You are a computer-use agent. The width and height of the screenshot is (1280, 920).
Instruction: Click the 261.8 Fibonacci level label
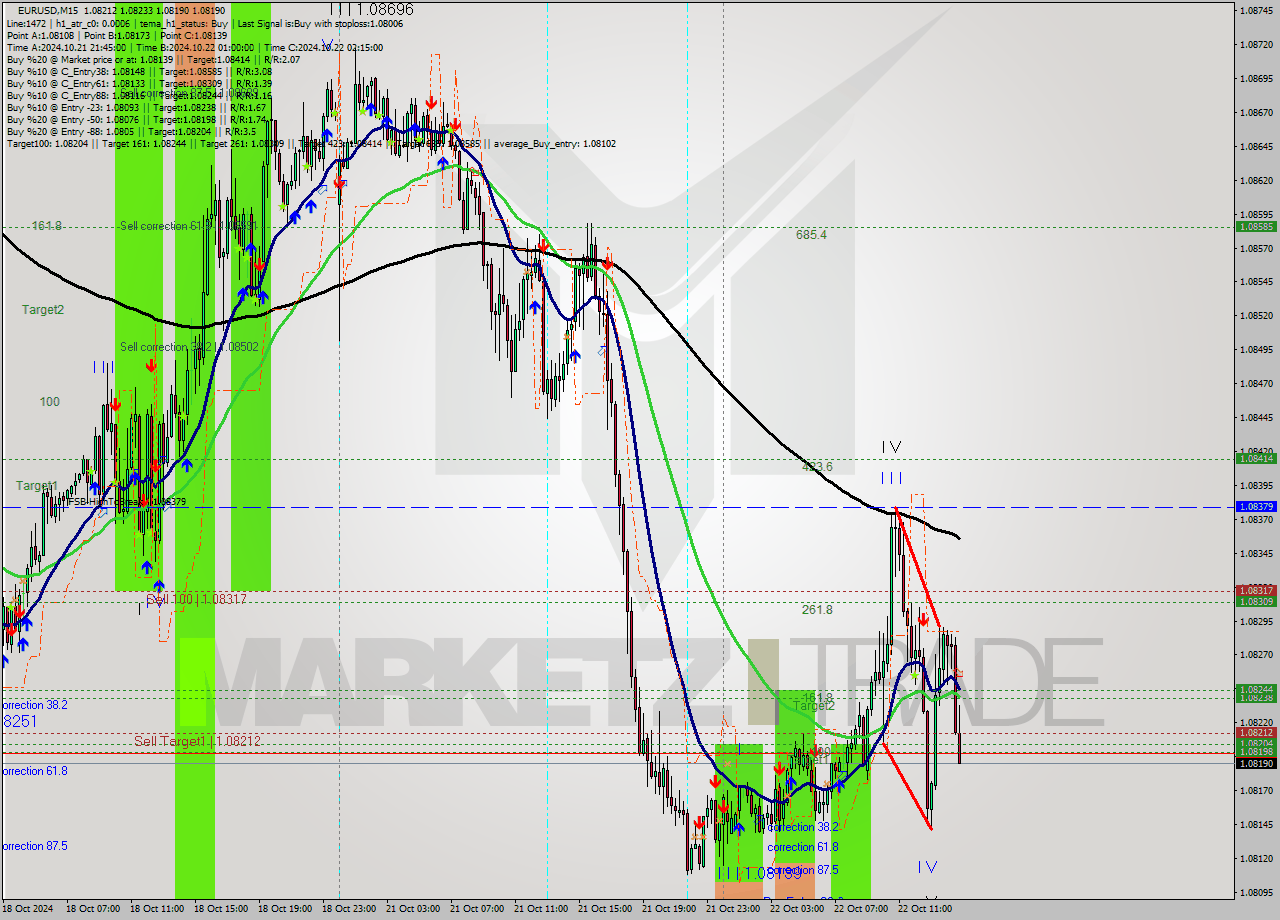click(817, 610)
